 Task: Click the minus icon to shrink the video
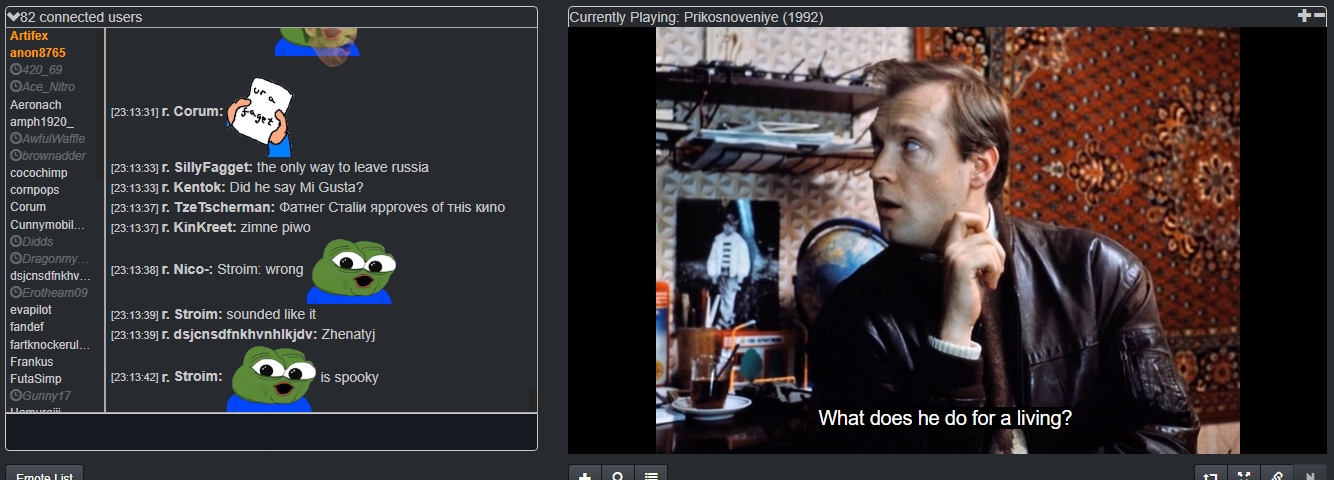pyautogui.click(x=1319, y=15)
